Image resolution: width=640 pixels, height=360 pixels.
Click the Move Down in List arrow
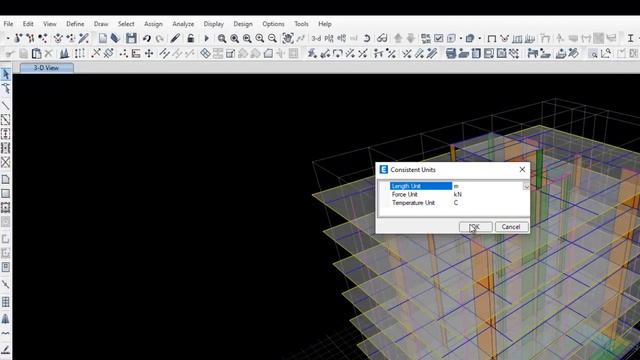point(411,38)
